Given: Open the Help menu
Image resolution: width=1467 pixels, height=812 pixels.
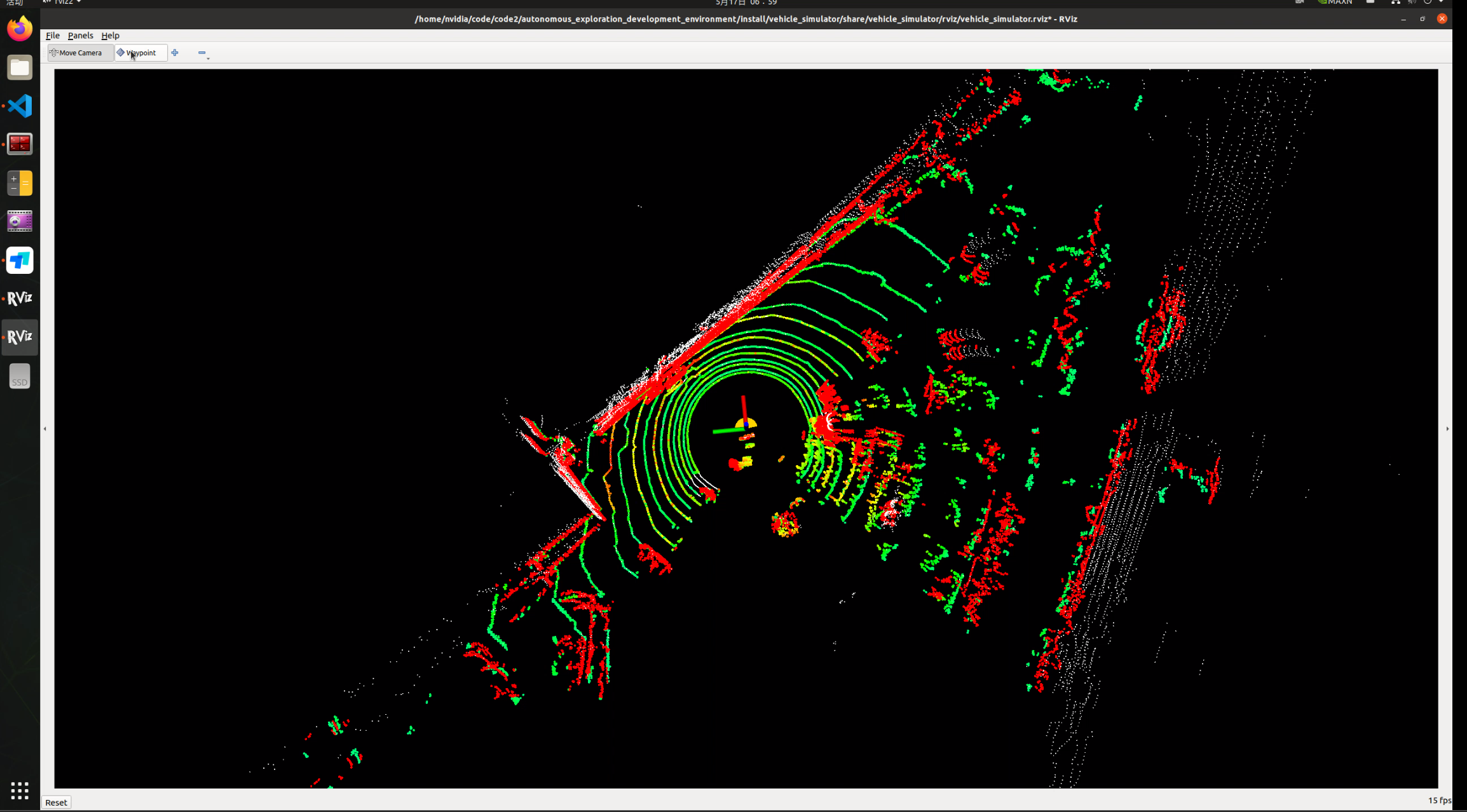Looking at the screenshot, I should coord(110,36).
